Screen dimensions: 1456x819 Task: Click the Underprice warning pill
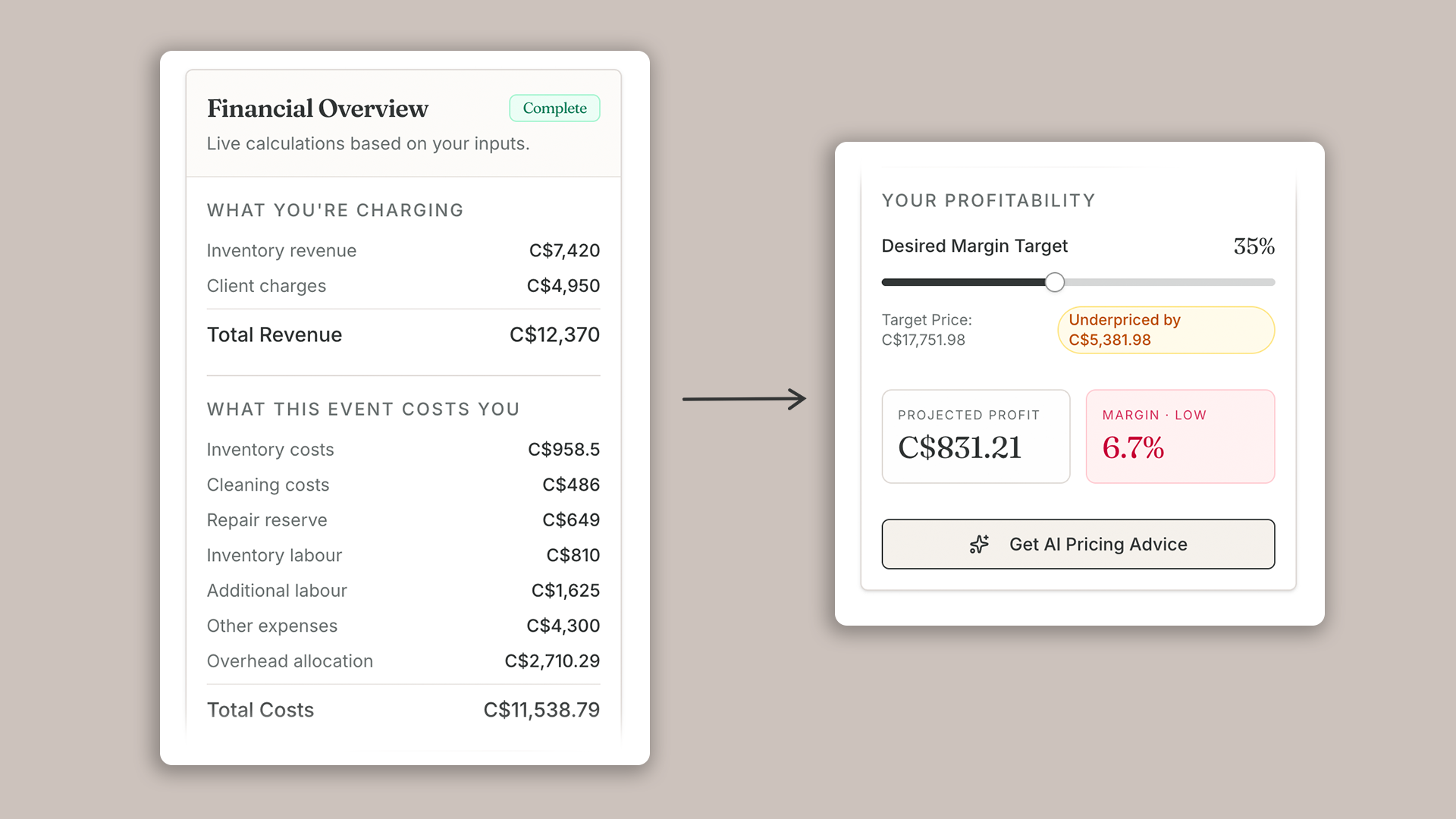[x=1166, y=330]
